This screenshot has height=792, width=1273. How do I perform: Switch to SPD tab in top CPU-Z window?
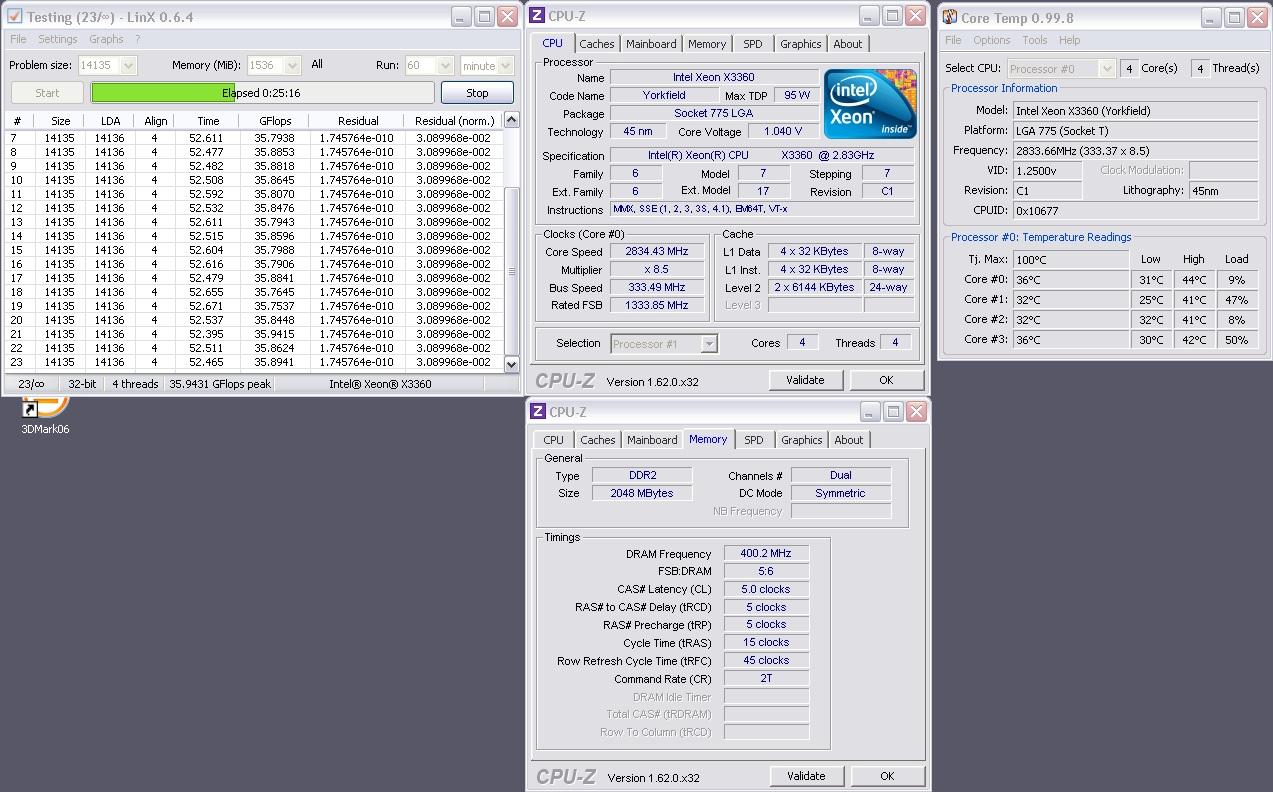(x=752, y=44)
